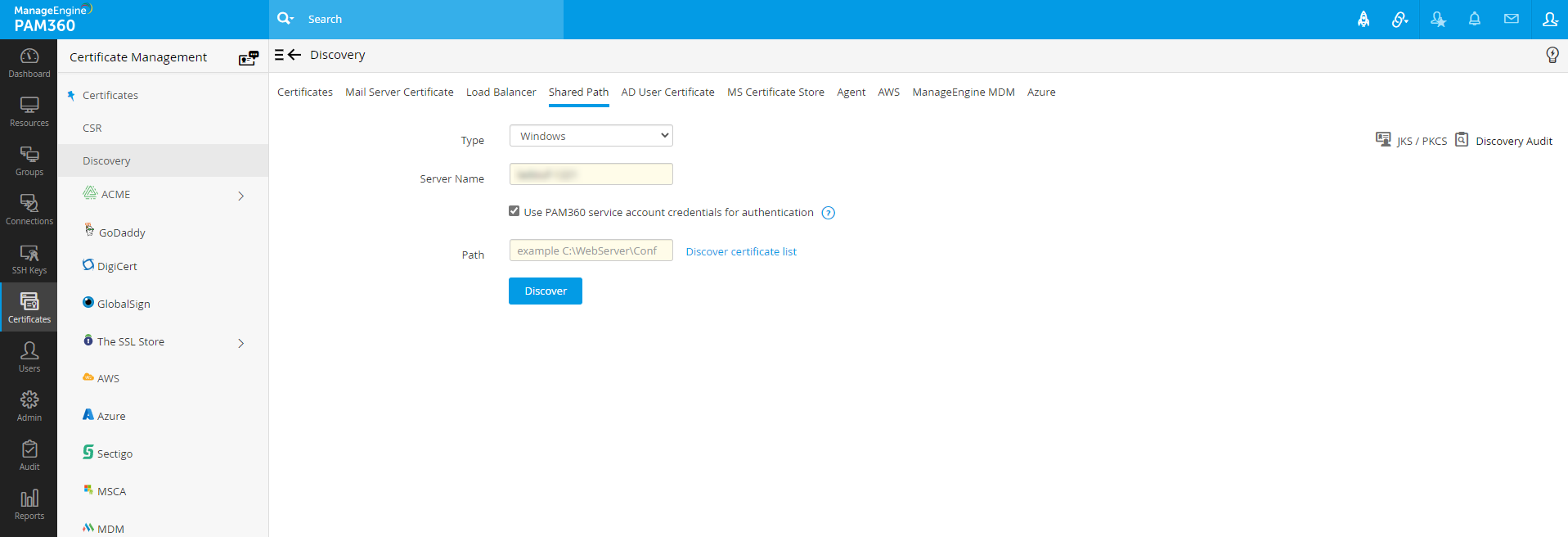Switch to AD User Certificate tab
1568x537 pixels.
pos(667,92)
